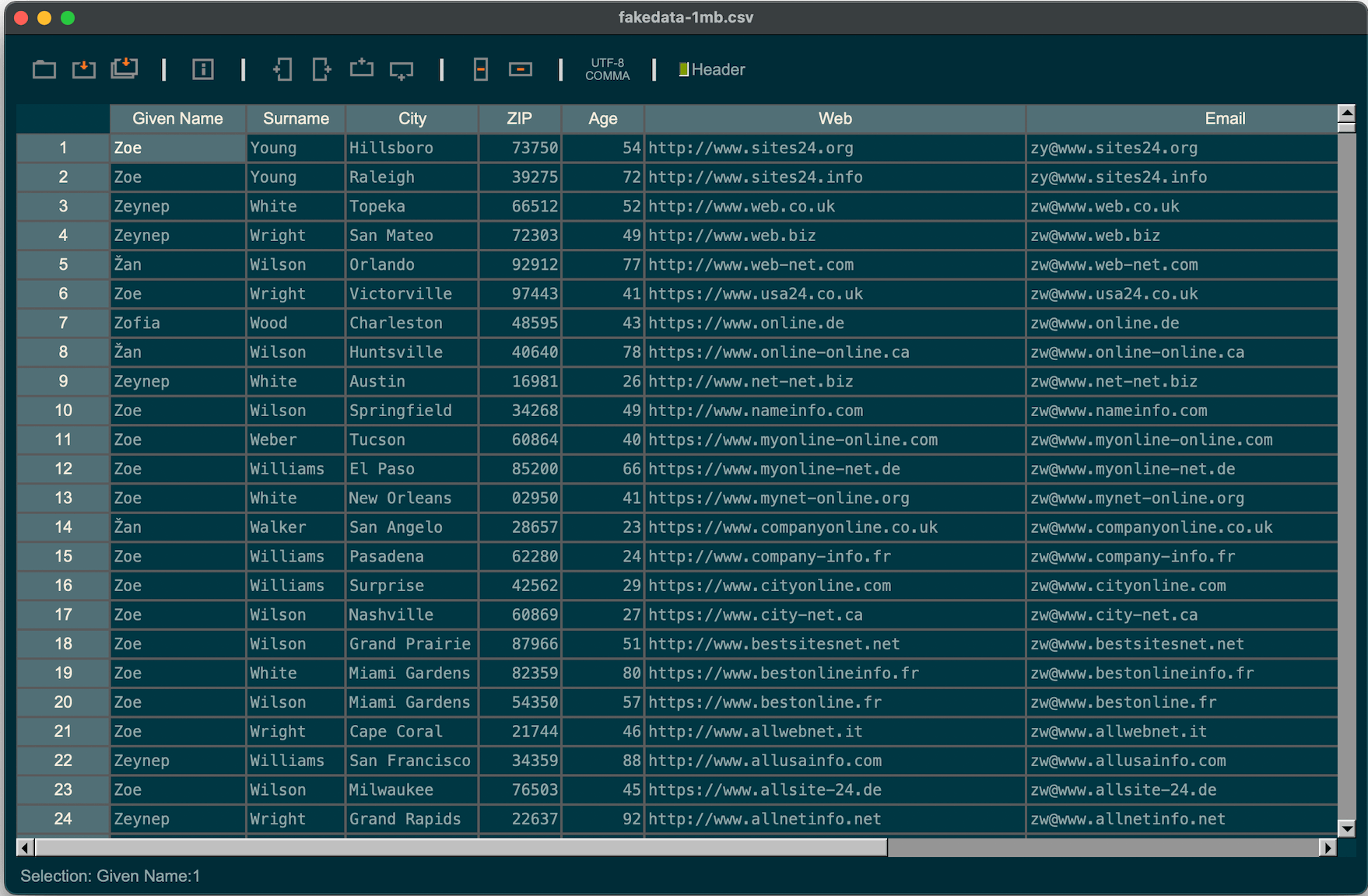Insert a column to the right
Image resolution: width=1368 pixels, height=896 pixels.
tap(321, 70)
